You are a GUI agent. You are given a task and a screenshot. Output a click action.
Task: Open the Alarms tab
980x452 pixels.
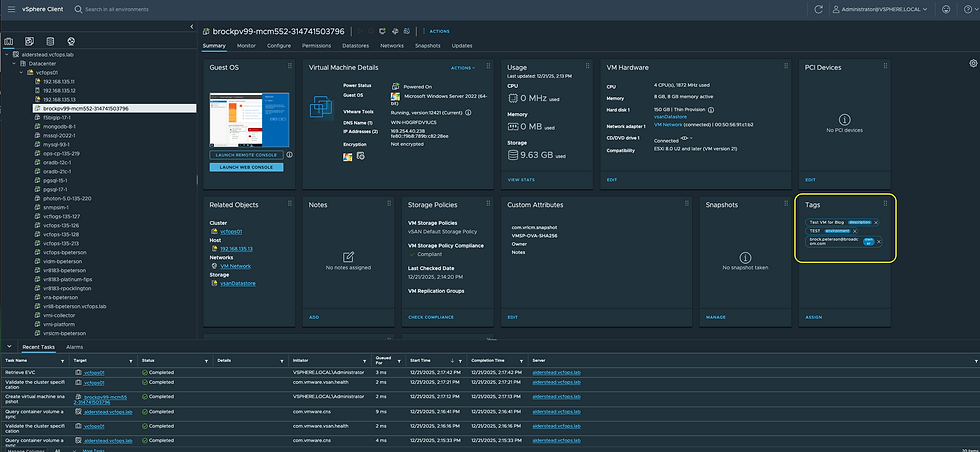click(74, 346)
